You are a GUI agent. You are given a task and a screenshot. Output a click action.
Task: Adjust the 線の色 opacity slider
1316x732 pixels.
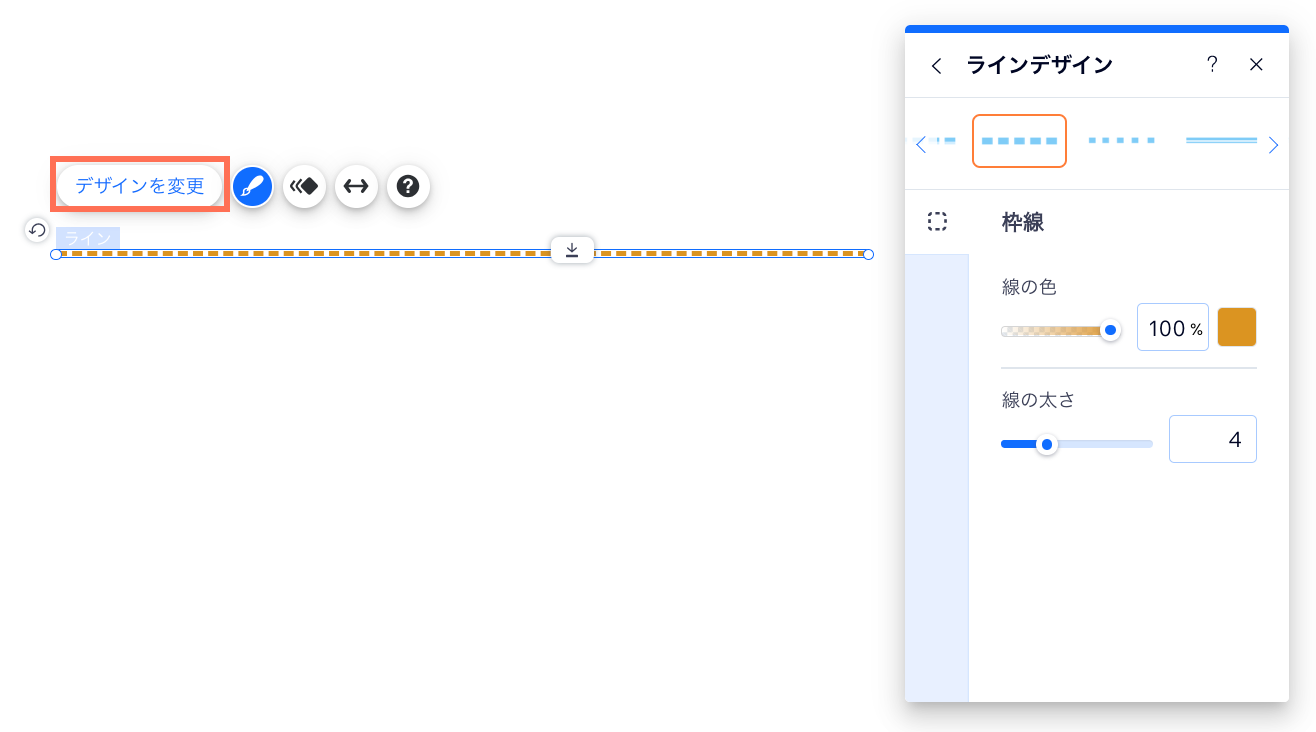pos(1060,330)
